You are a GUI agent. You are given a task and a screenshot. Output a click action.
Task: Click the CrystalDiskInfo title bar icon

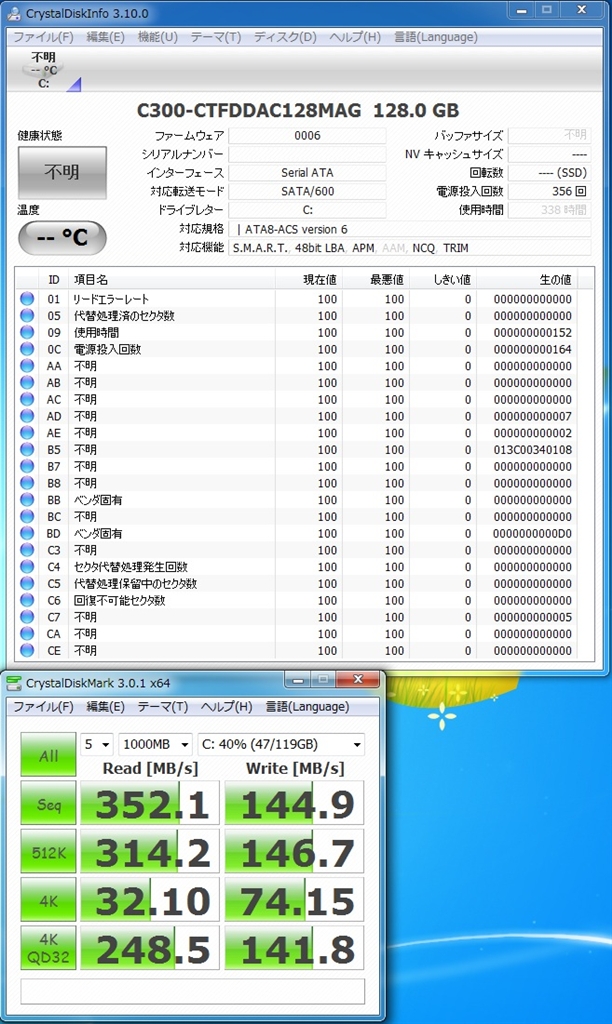(14, 13)
